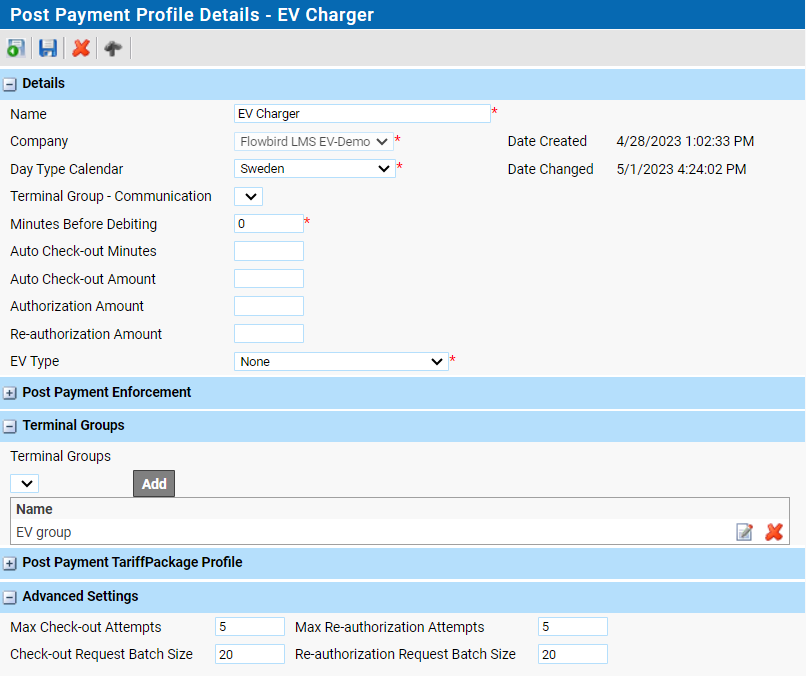Collapse the Details section
Image resolution: width=806 pixels, height=676 pixels.
[10, 84]
